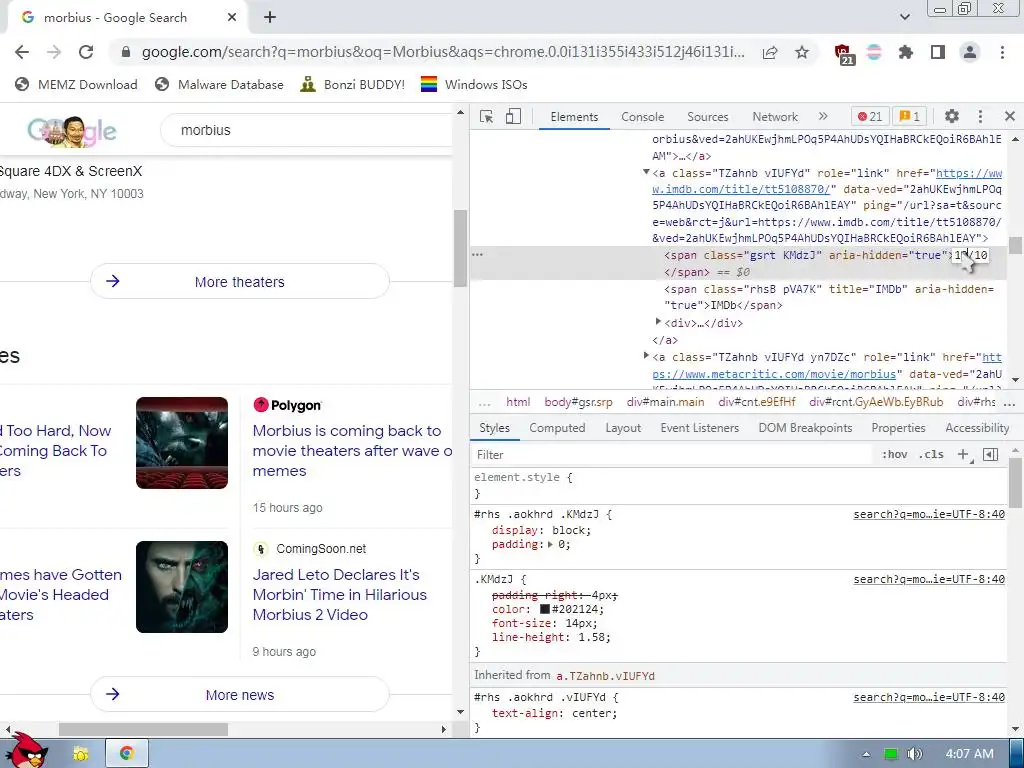
Task: Toggle the :hov element state panel
Action: tap(894, 455)
